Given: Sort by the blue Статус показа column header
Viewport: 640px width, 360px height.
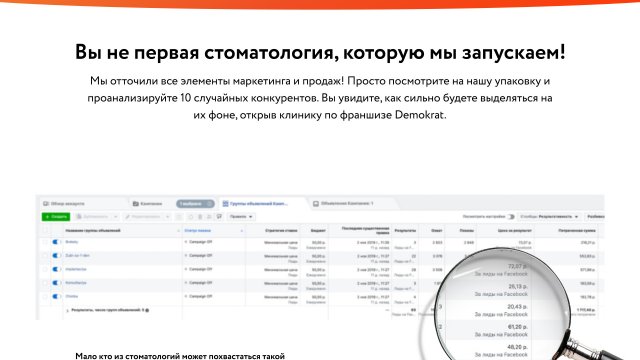Looking at the screenshot, I should [198, 231].
